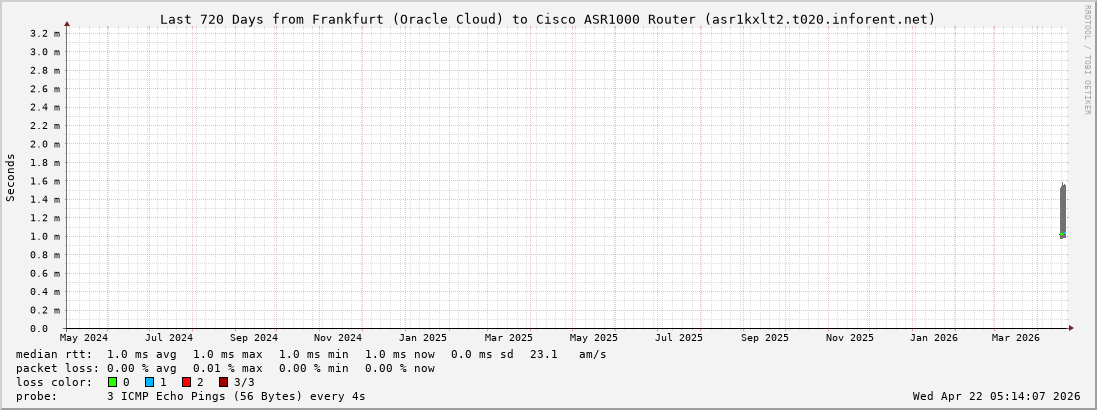Select the May 2024 x-axis label
This screenshot has height=410, width=1097.
84,338
